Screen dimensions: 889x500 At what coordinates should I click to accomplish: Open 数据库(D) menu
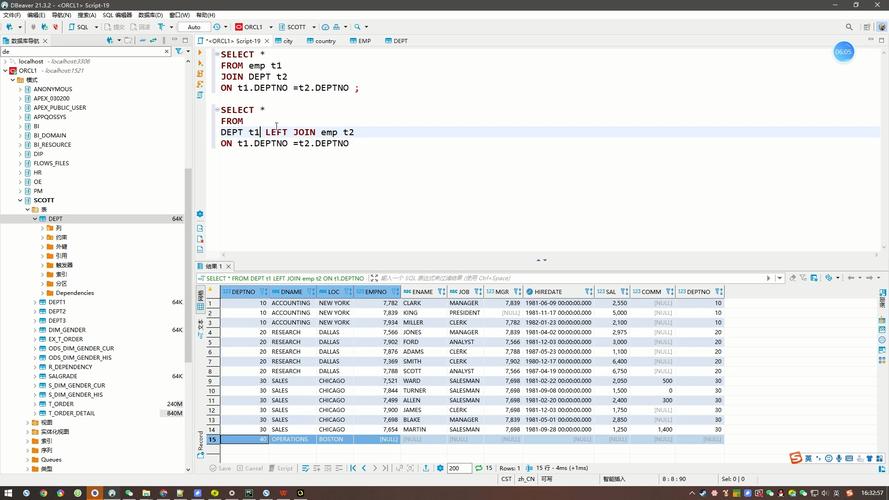pyautogui.click(x=151, y=15)
